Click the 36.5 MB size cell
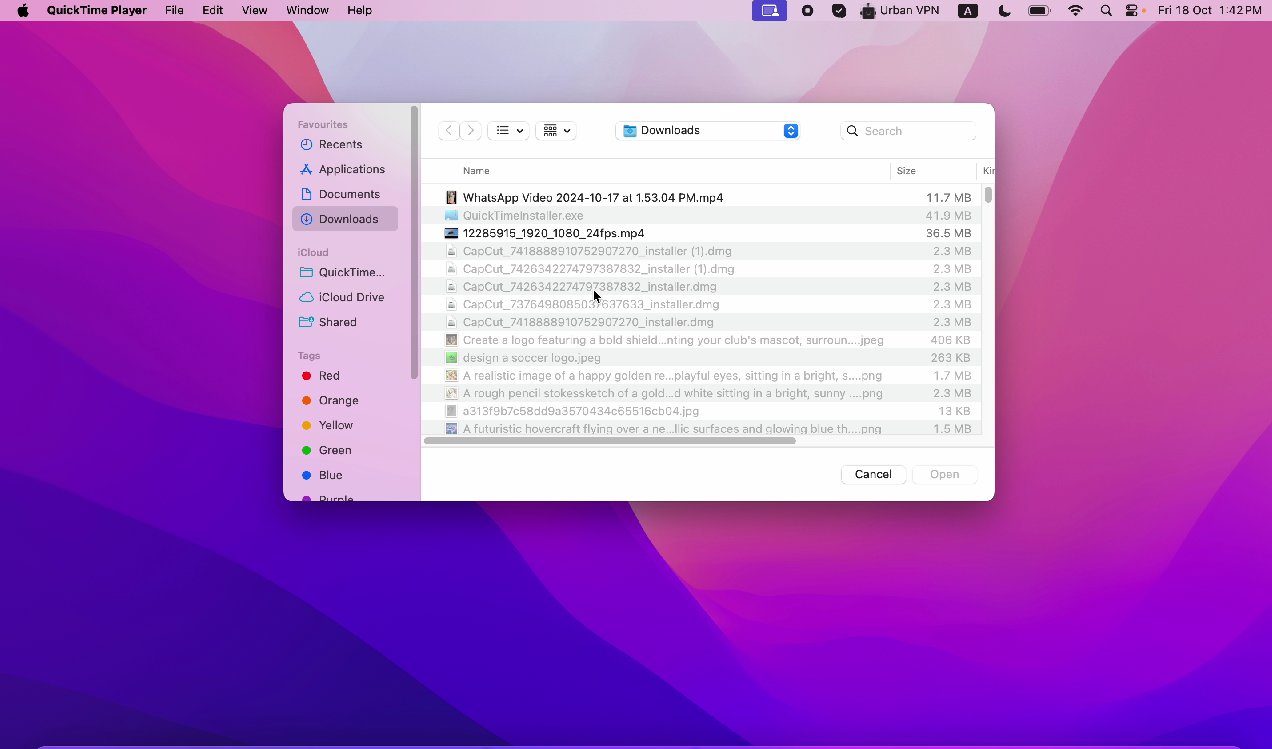 948,233
